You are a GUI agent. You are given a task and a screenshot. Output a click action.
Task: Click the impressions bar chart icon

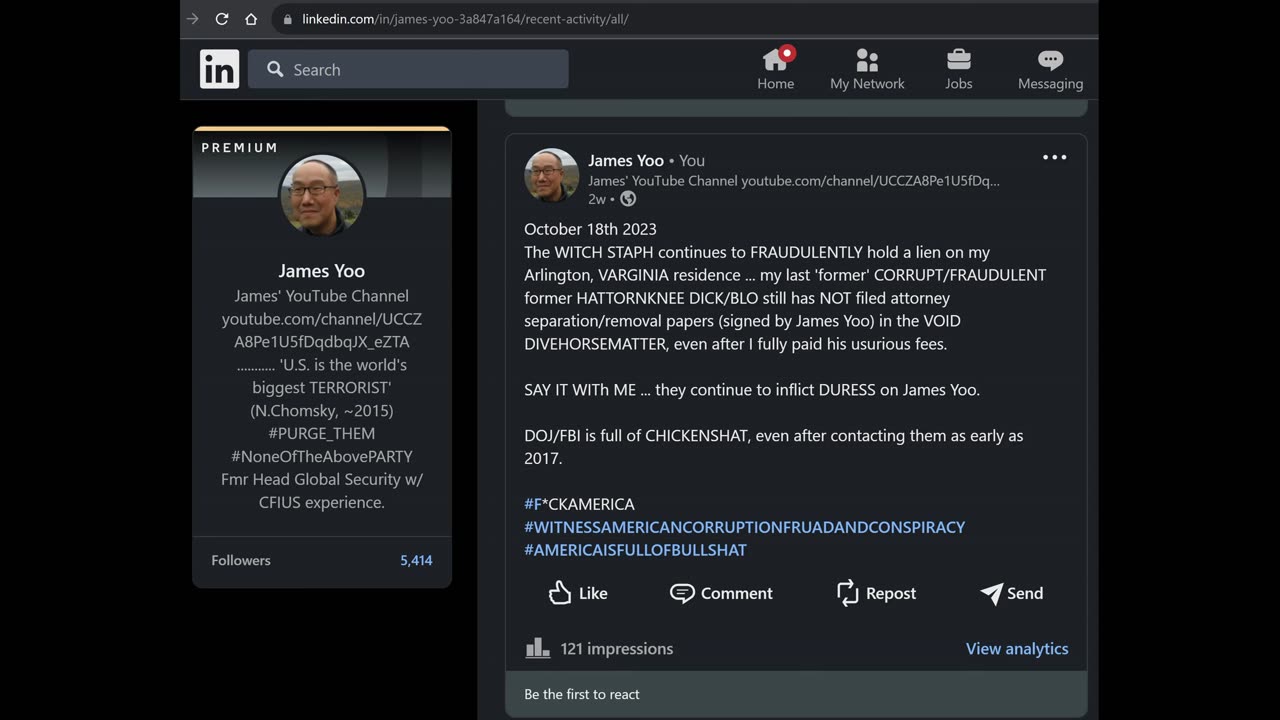pyautogui.click(x=538, y=648)
